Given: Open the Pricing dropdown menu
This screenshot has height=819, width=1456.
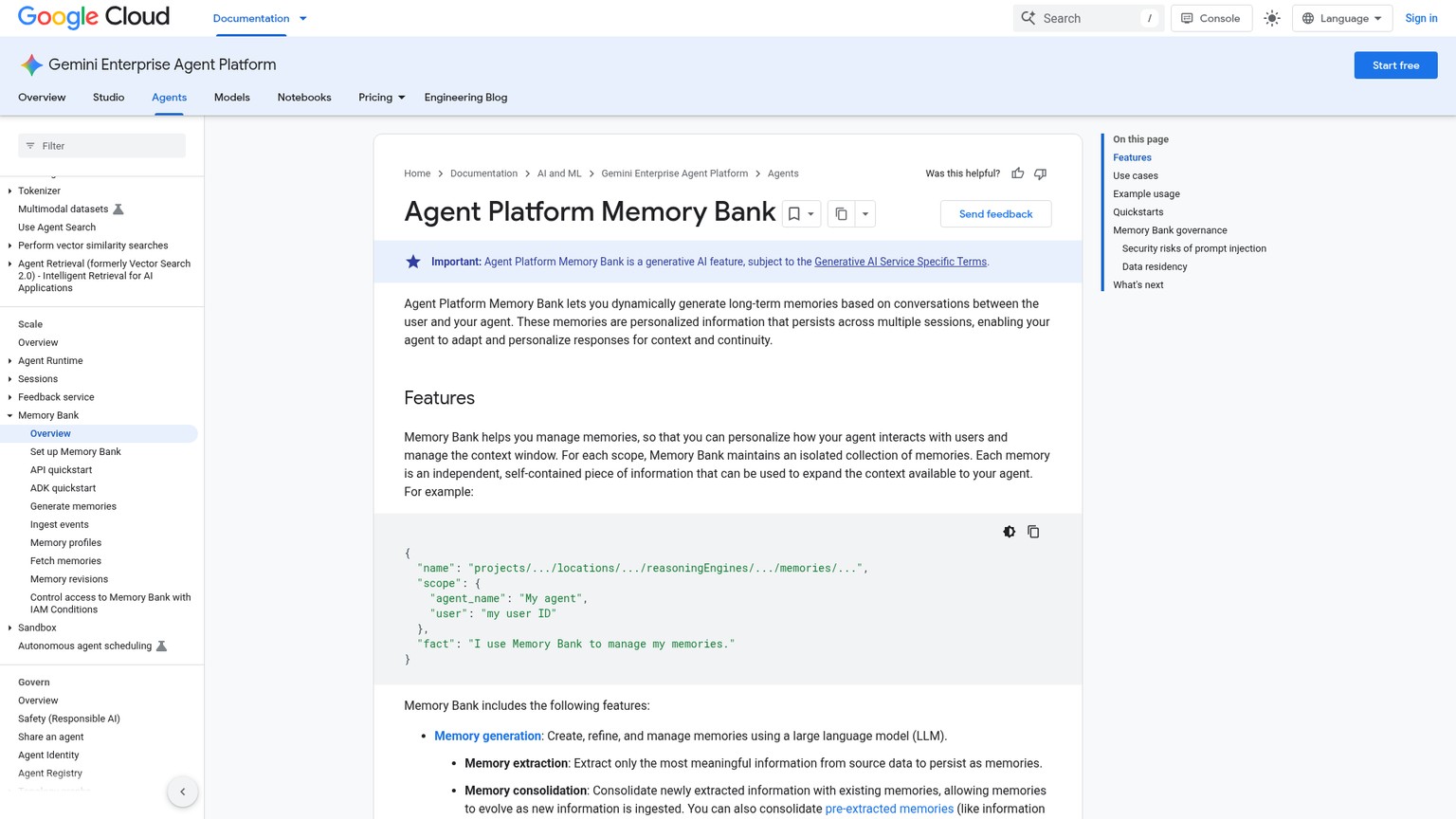Looking at the screenshot, I should tap(382, 98).
